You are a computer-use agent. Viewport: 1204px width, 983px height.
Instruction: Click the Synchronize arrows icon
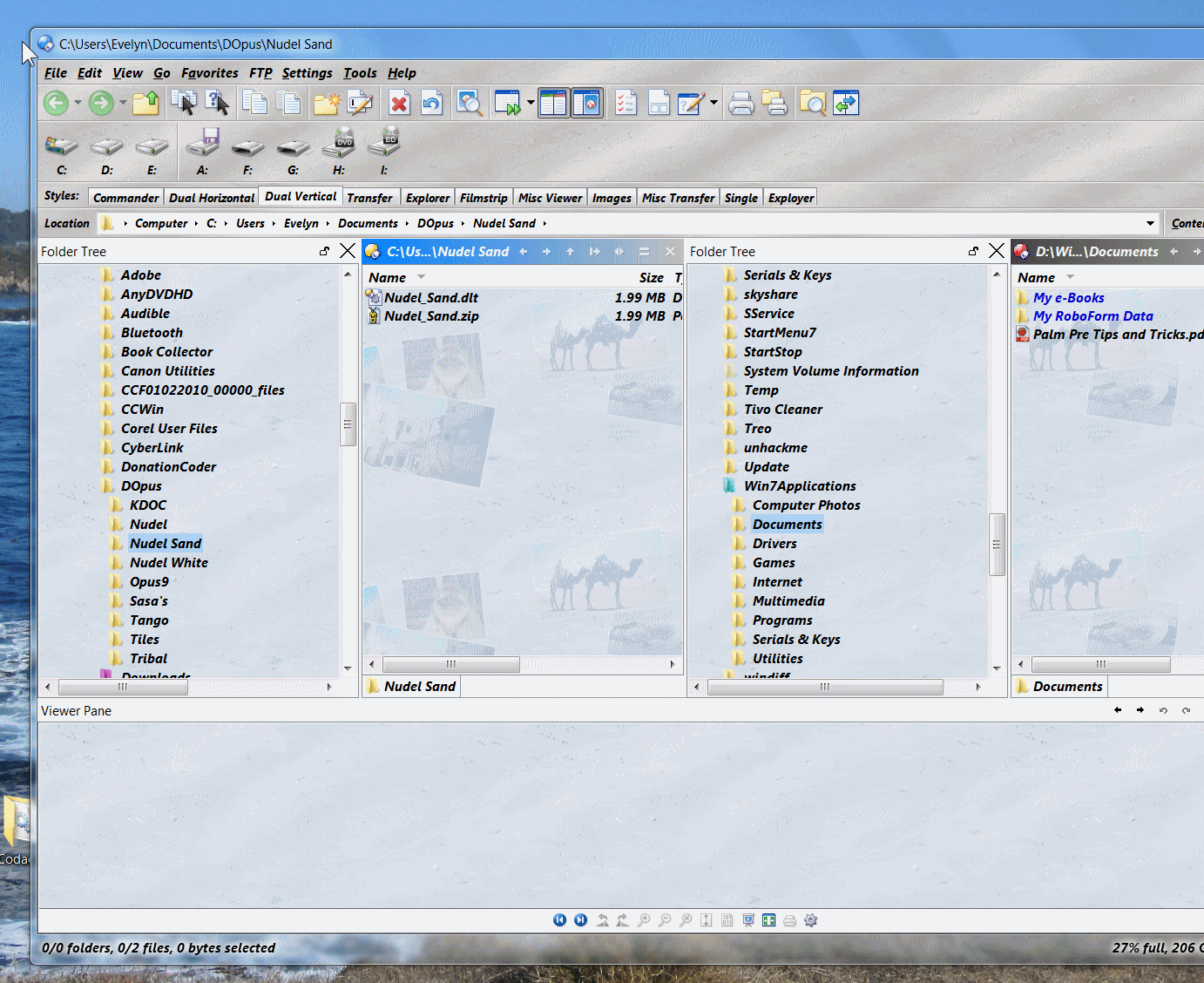846,103
